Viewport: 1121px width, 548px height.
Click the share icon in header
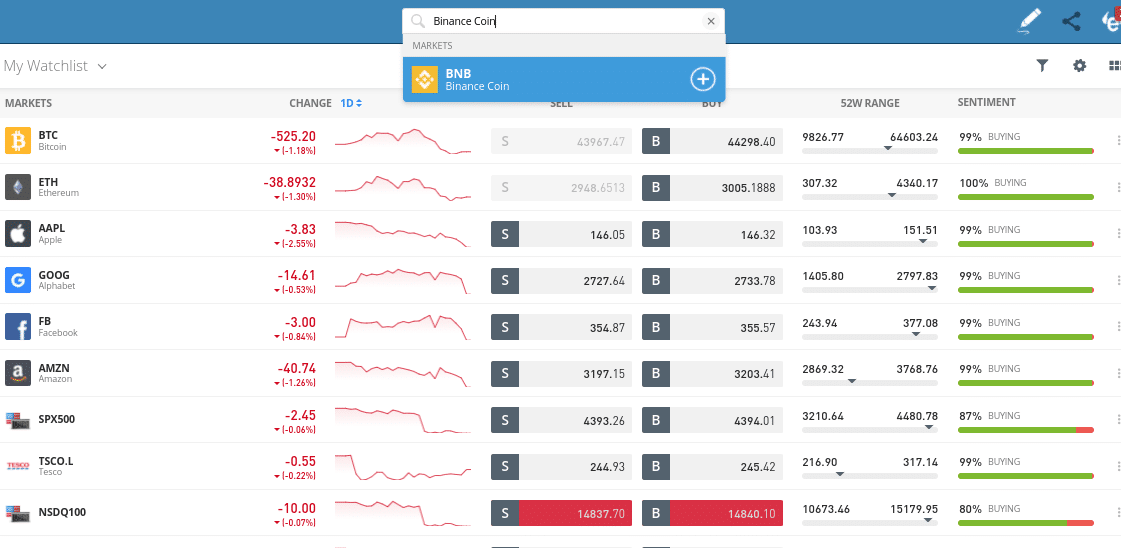pyautogui.click(x=1071, y=21)
